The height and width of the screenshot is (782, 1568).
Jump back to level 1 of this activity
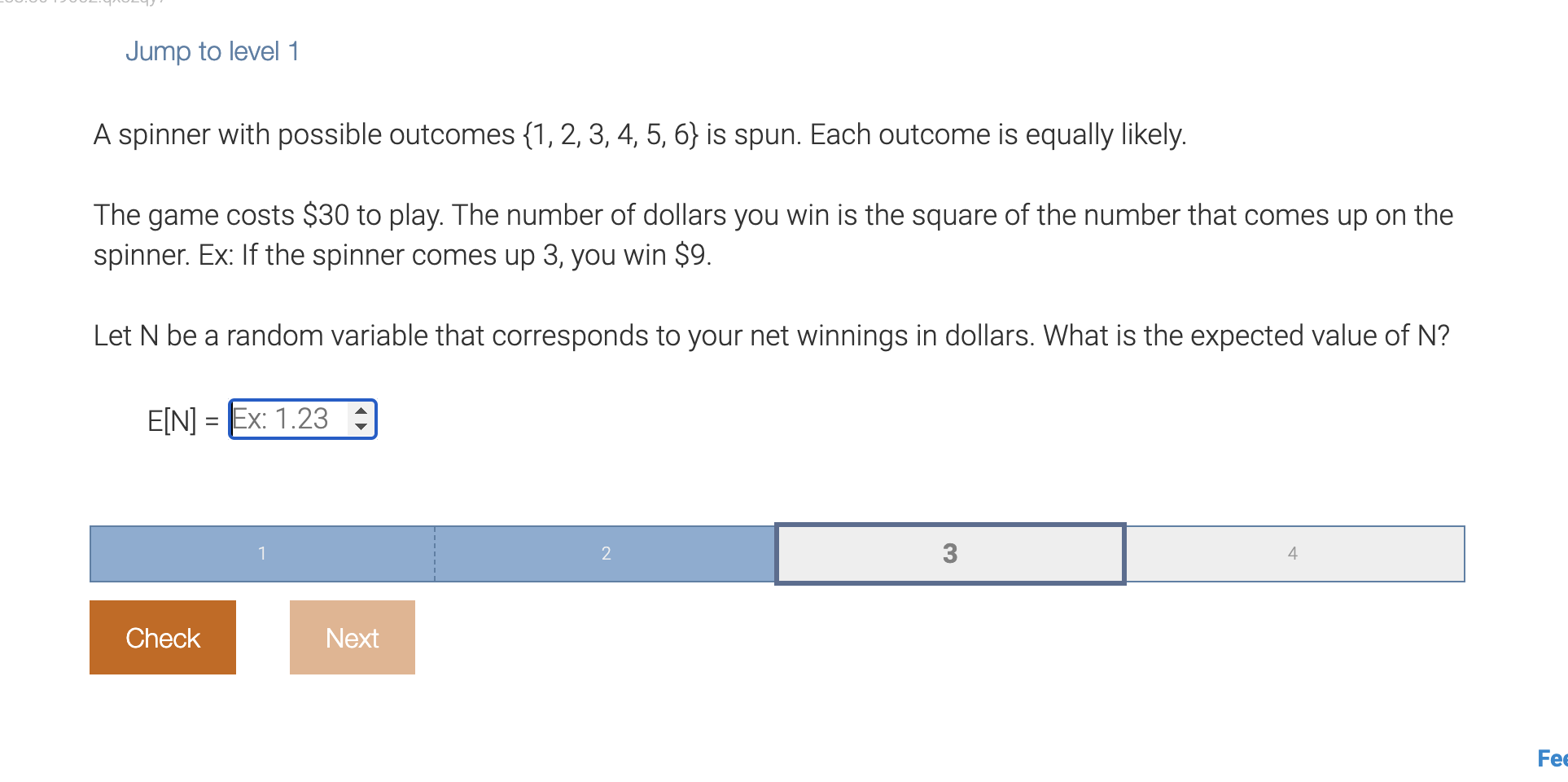pos(212,51)
